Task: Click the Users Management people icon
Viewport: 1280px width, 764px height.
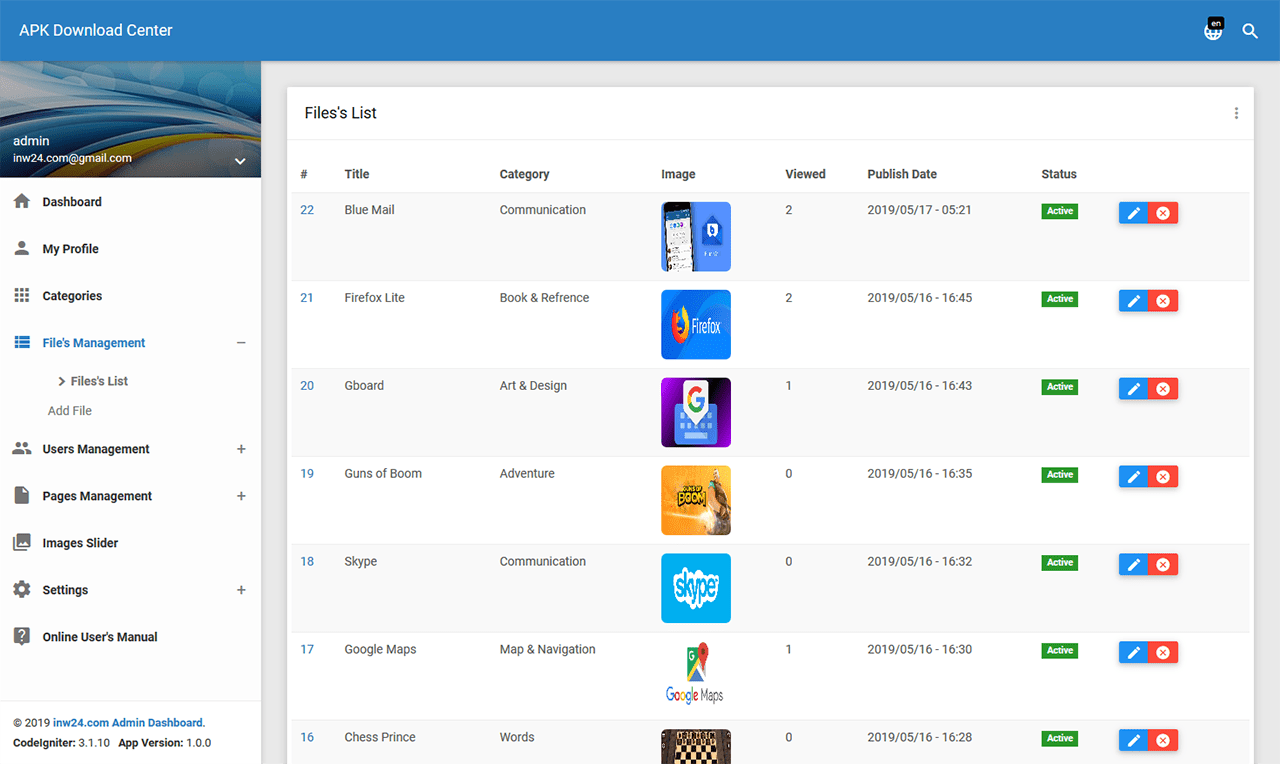Action: [x=21, y=449]
